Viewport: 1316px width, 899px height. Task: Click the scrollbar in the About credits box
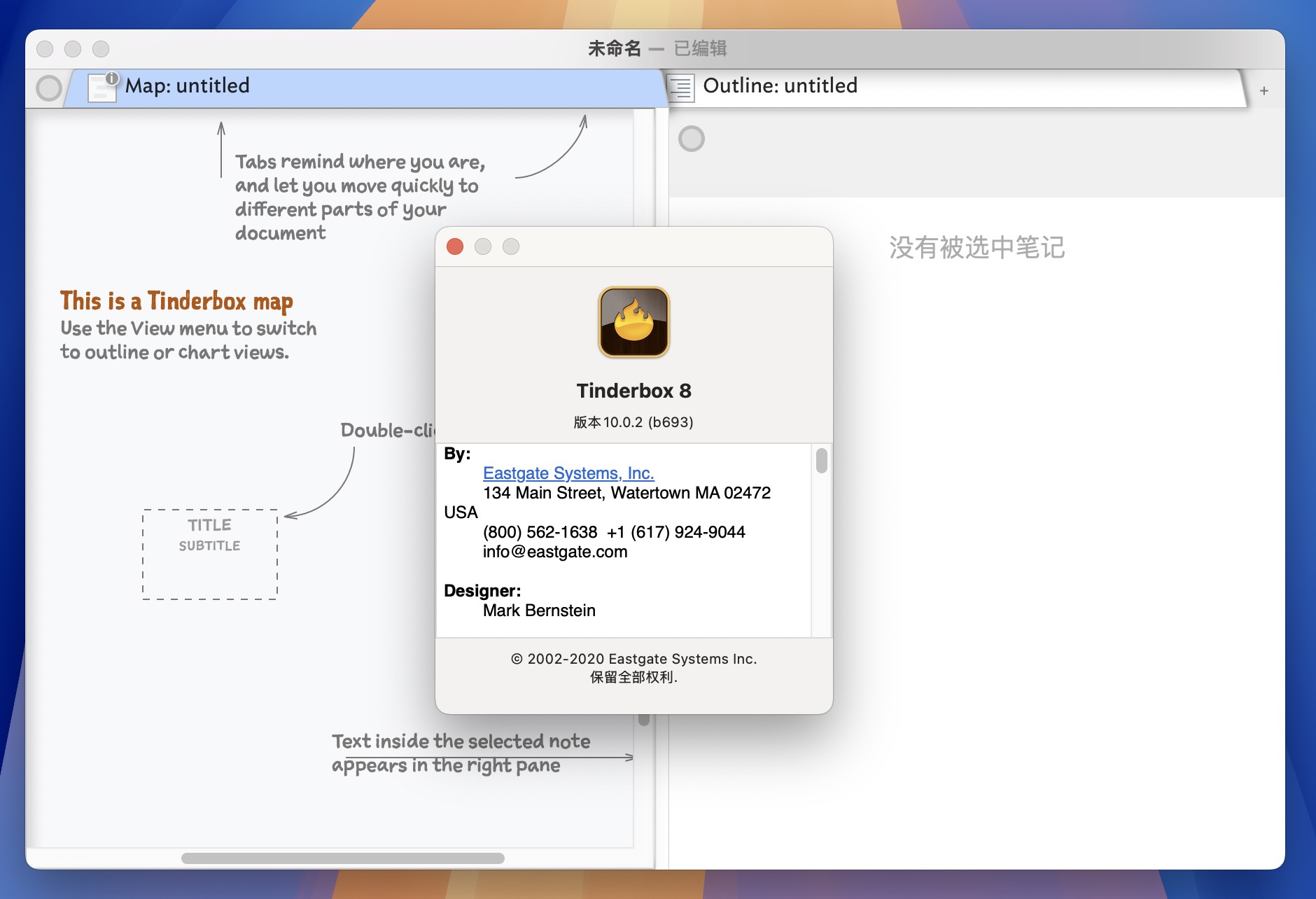tap(822, 461)
